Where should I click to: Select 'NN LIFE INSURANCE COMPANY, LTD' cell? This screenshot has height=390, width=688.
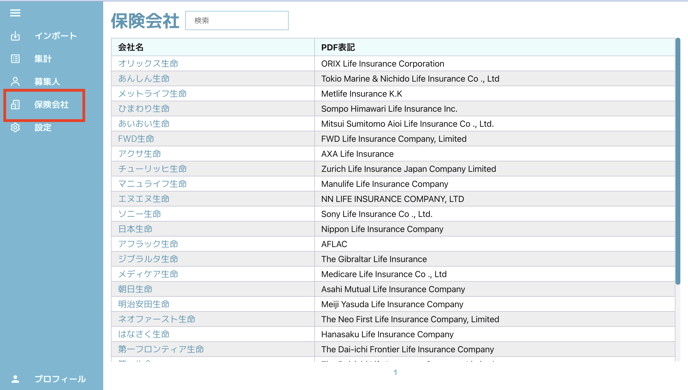point(494,199)
